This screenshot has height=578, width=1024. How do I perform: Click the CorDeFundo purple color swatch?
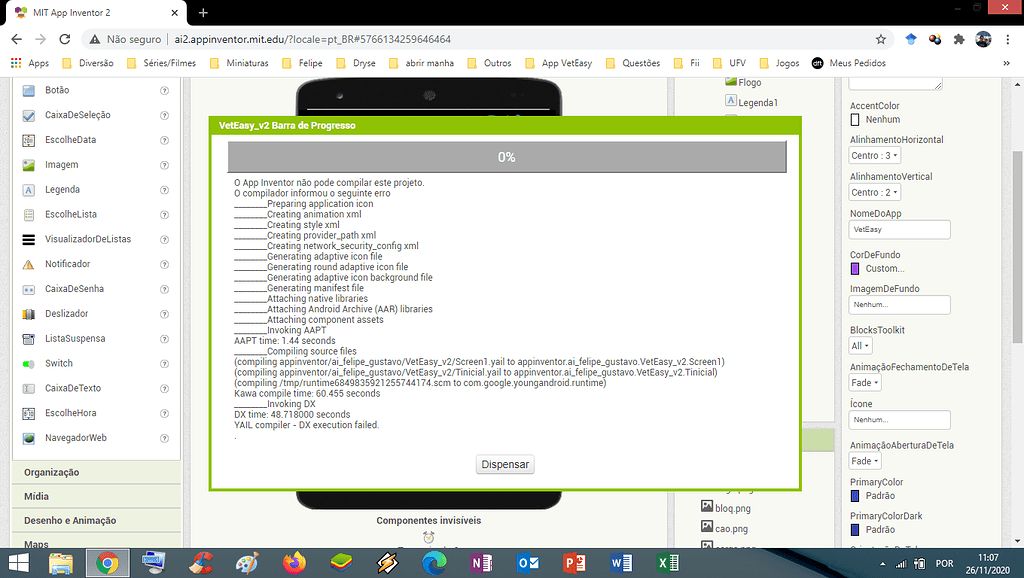point(855,268)
